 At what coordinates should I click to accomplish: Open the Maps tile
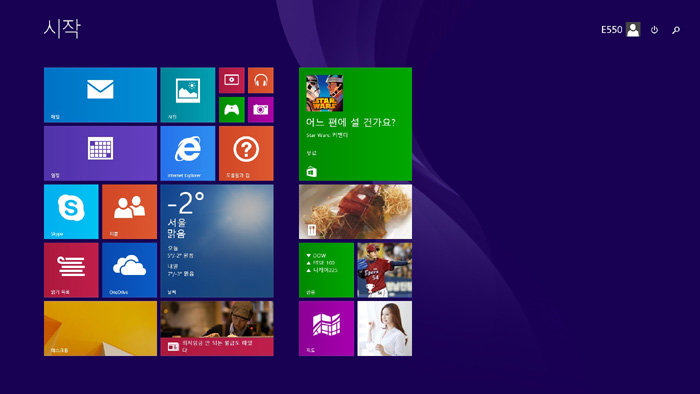(326, 328)
